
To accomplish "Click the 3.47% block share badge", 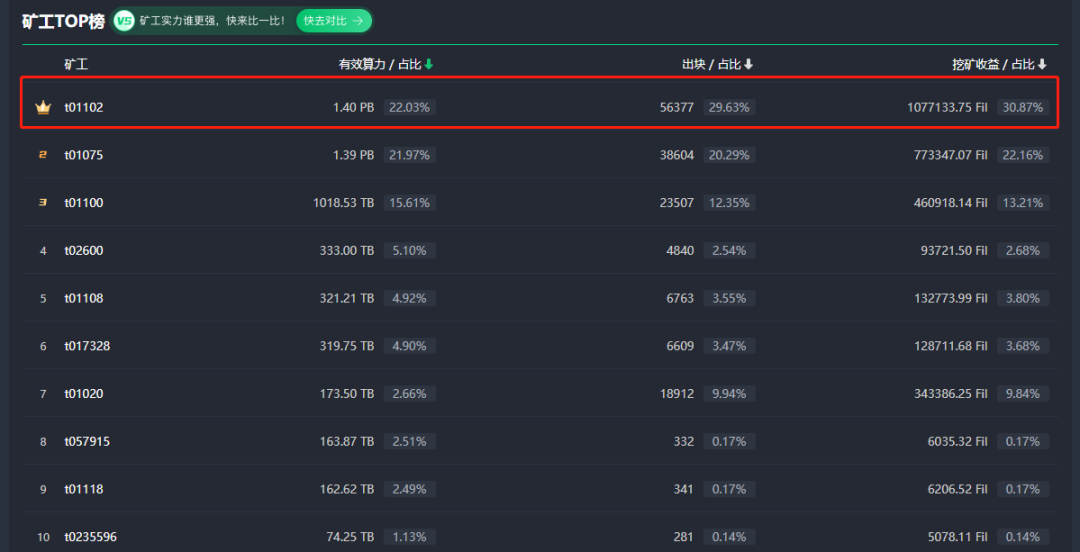I will coord(729,346).
